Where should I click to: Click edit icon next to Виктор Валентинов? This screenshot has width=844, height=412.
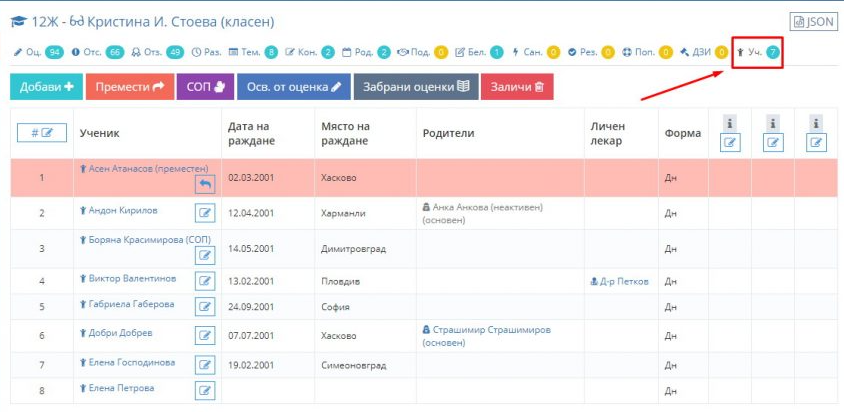pos(205,281)
